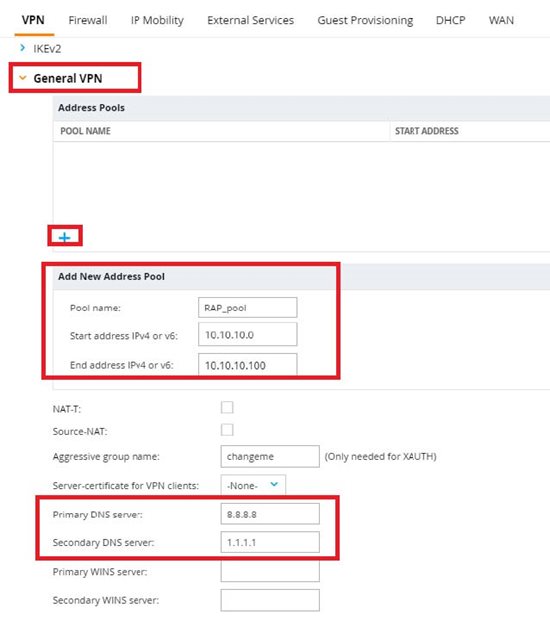Open the IP Mobility tab
The height and width of the screenshot is (620, 550).
pyautogui.click(x=157, y=20)
